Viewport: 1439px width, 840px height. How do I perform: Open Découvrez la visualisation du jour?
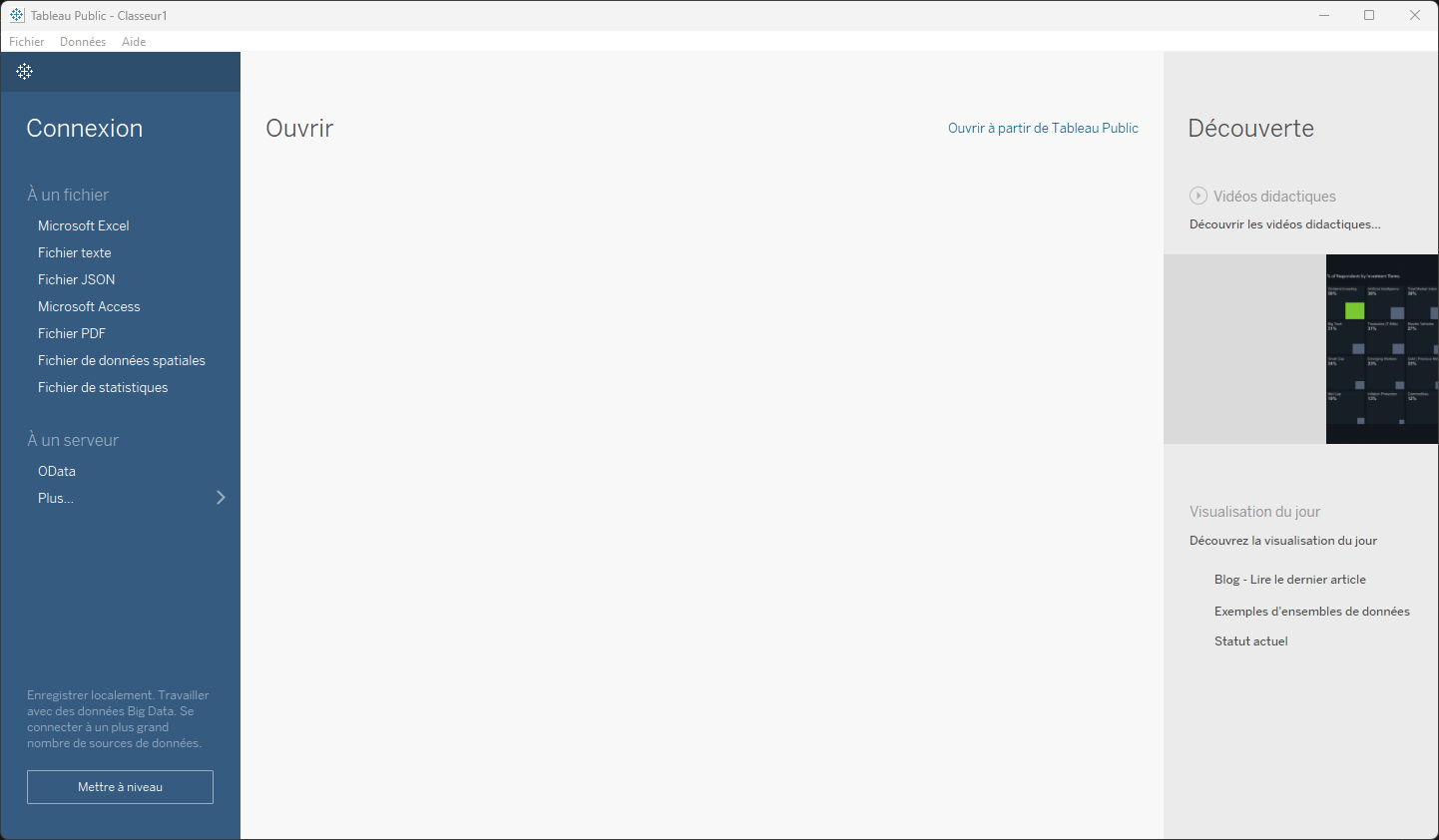click(1283, 541)
